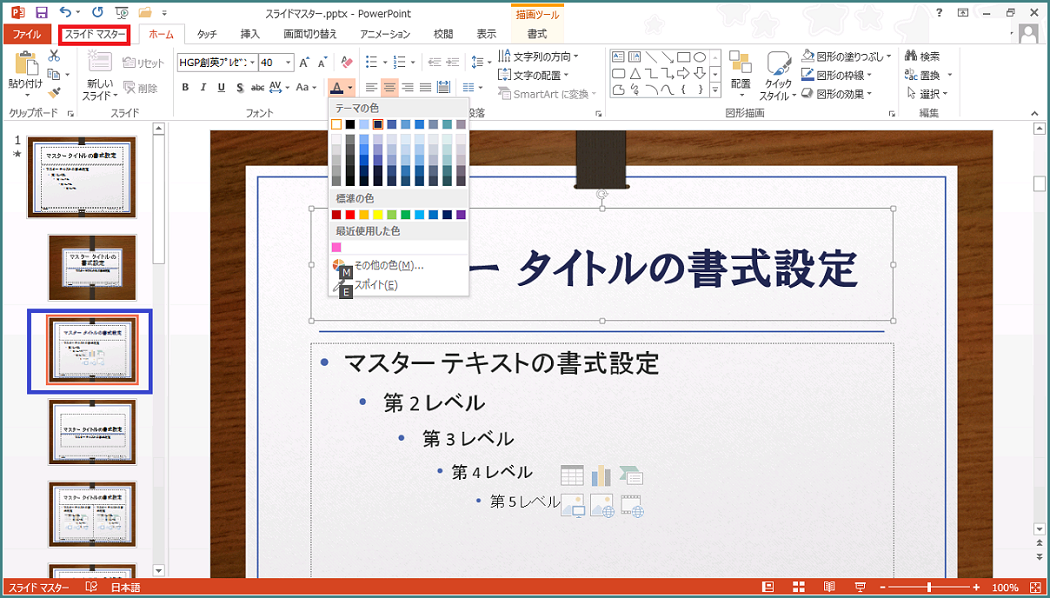Decrease font size with the smaller A icon
This screenshot has width=1050, height=598.
tap(322, 63)
